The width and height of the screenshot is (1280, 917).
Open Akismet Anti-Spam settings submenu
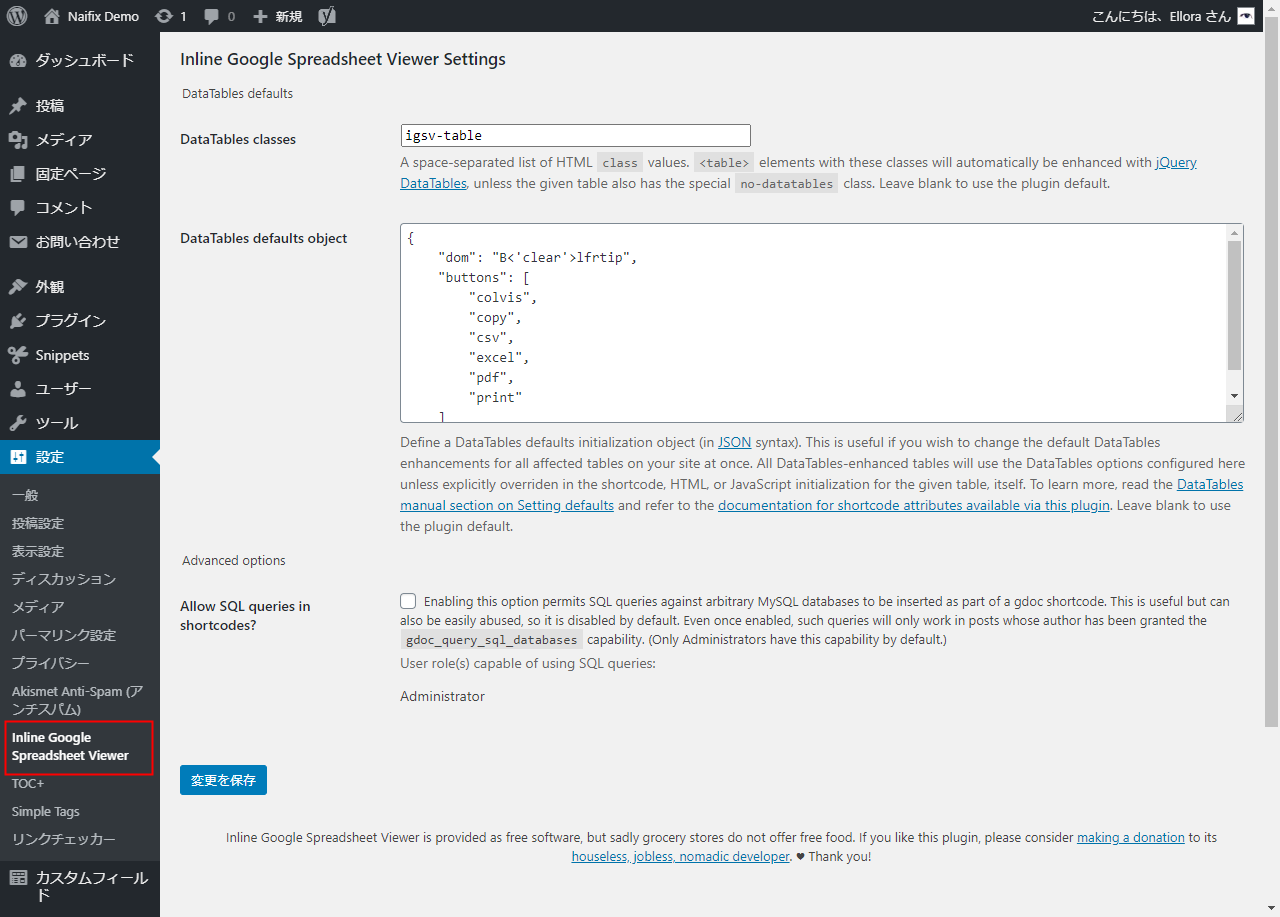tap(78, 700)
